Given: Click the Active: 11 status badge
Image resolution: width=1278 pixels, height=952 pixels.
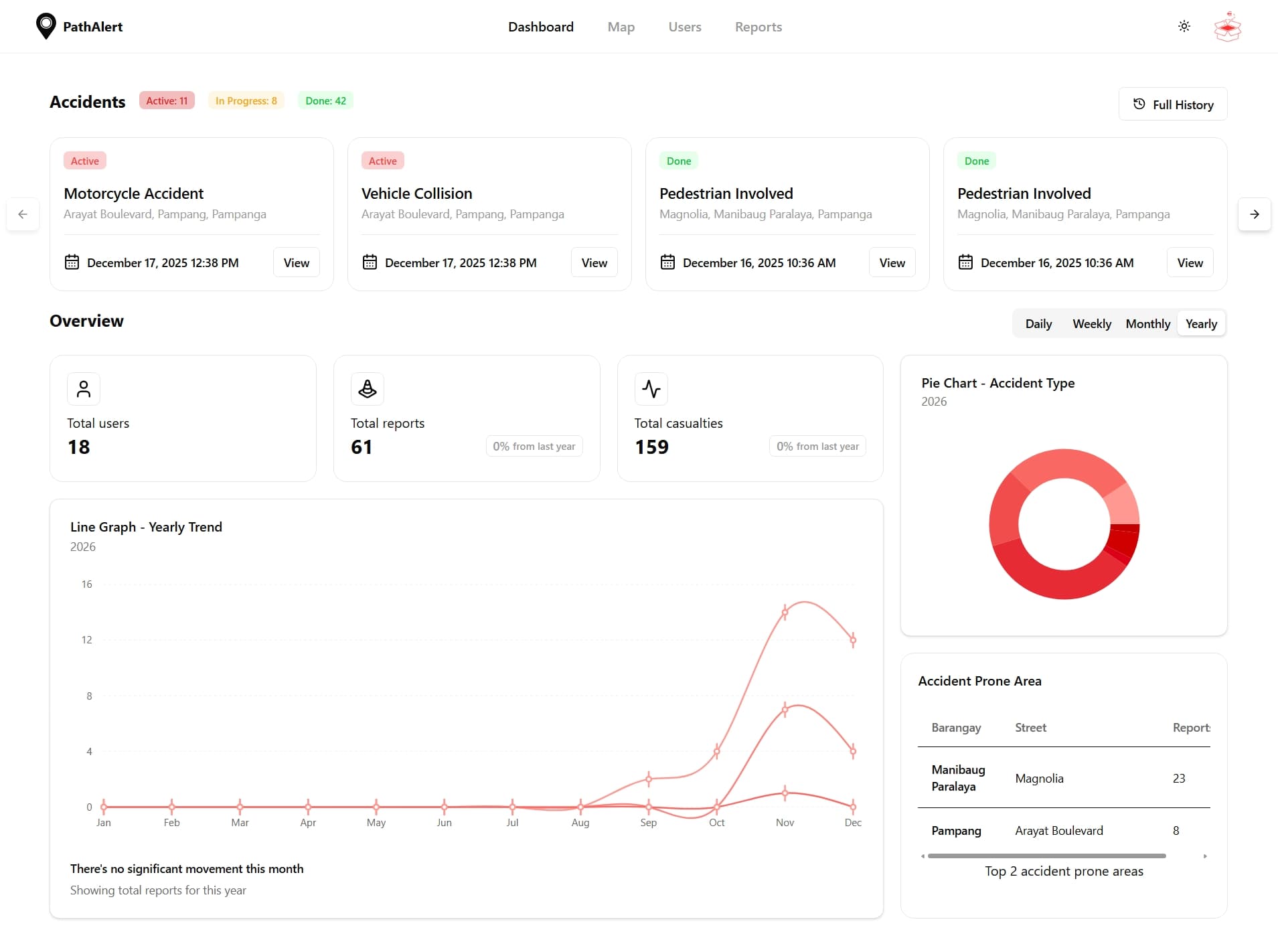Looking at the screenshot, I should [166, 100].
